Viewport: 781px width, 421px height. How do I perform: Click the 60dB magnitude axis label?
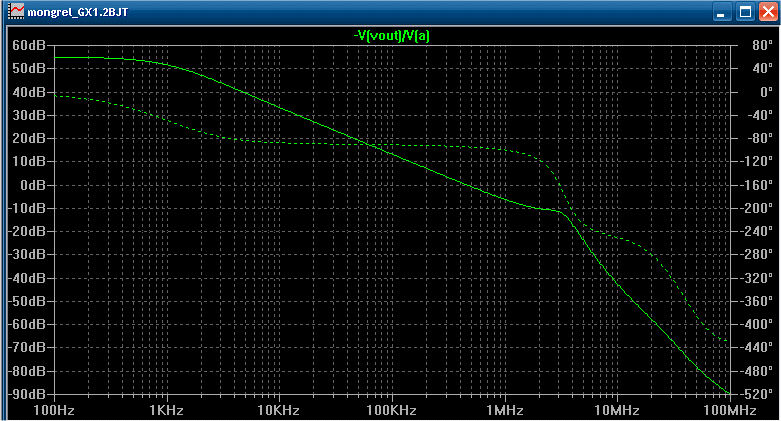click(28, 45)
